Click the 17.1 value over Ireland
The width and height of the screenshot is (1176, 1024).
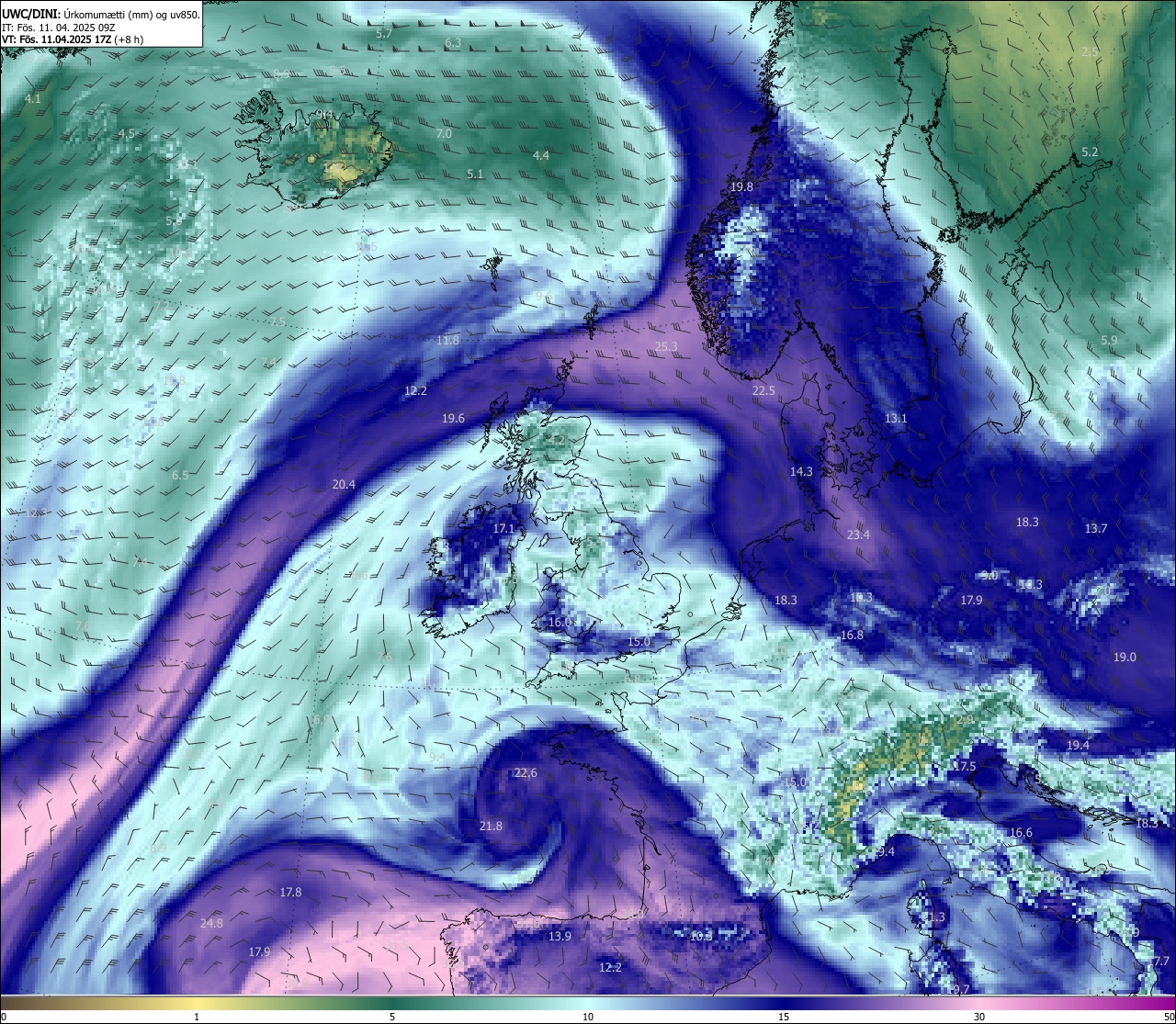tap(504, 529)
